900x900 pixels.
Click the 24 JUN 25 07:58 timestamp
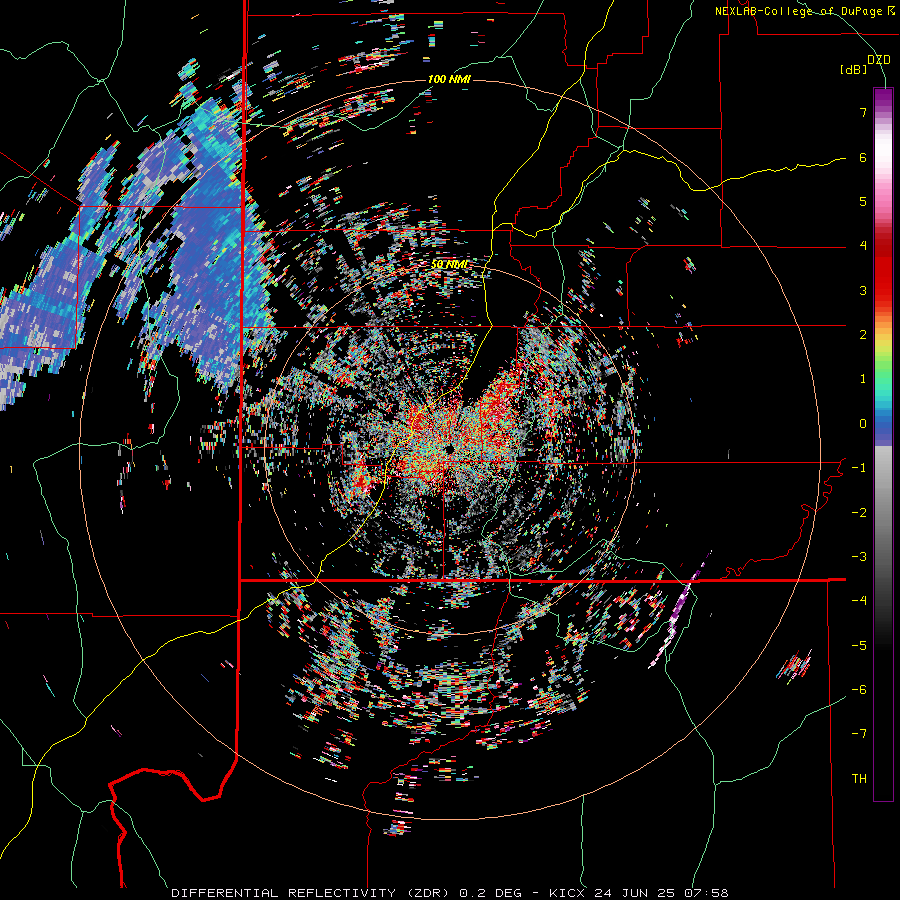click(x=660, y=893)
